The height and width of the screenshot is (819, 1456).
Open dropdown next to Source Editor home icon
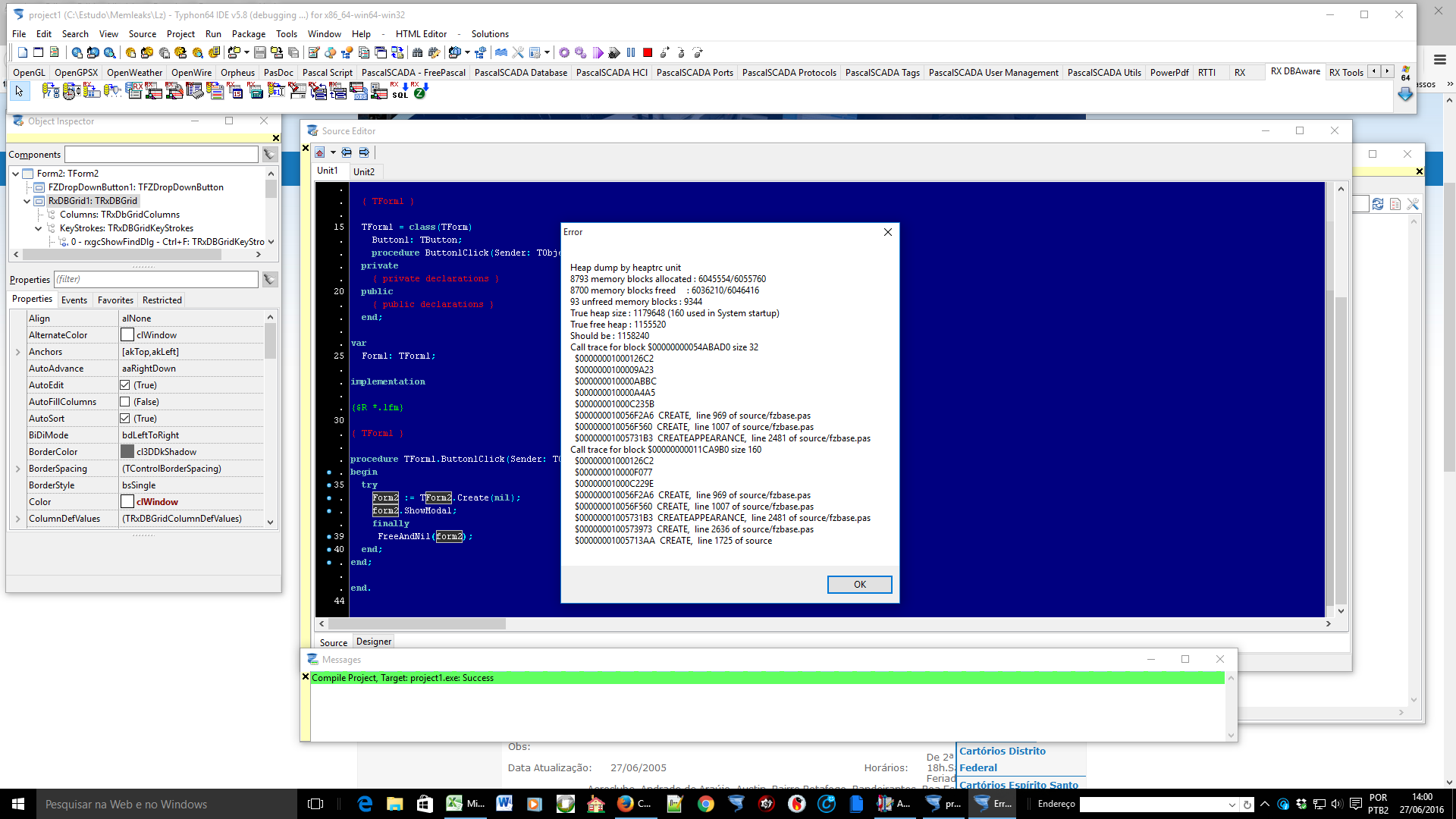[333, 152]
